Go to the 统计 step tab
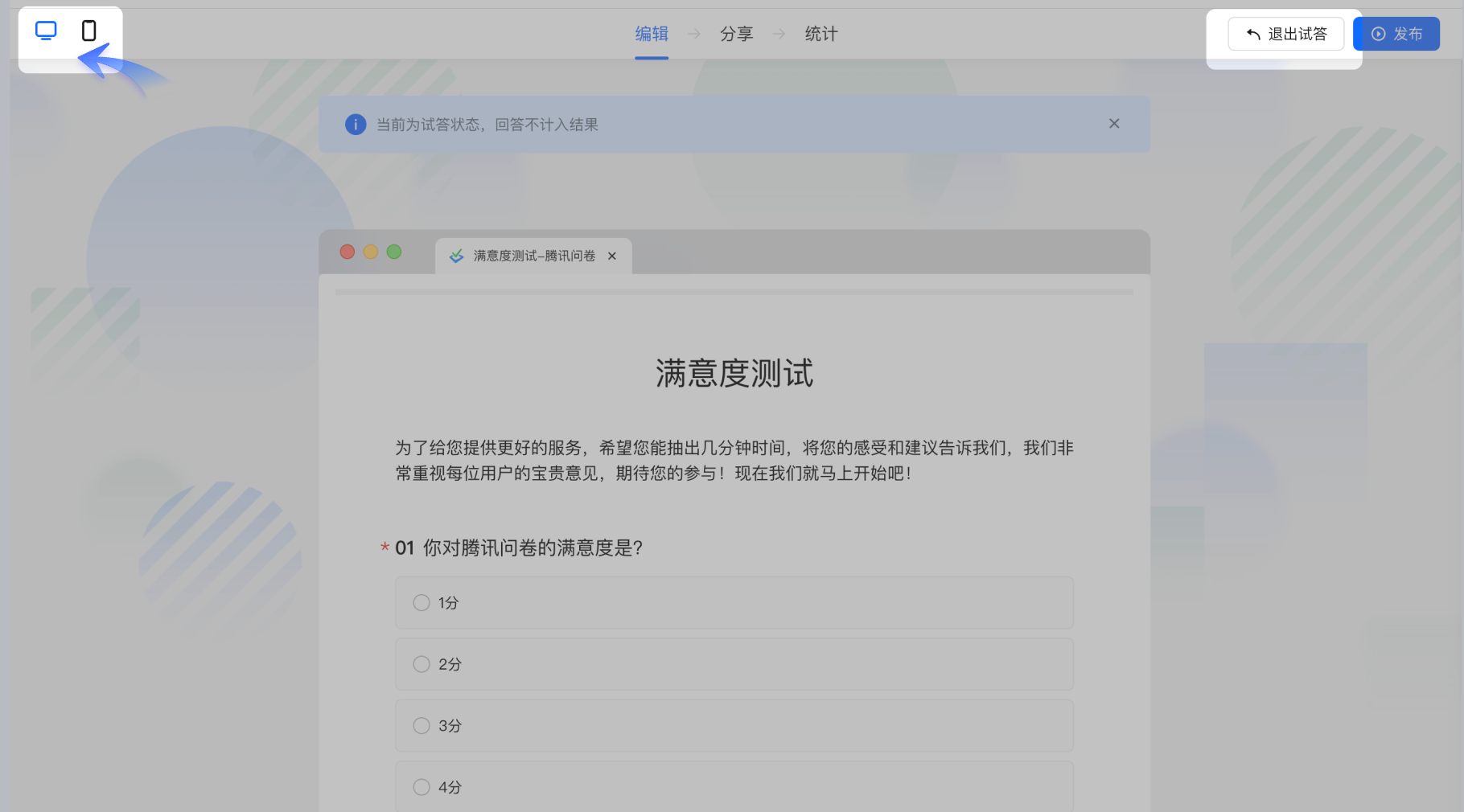This screenshot has height=812, width=1464. 821,34
